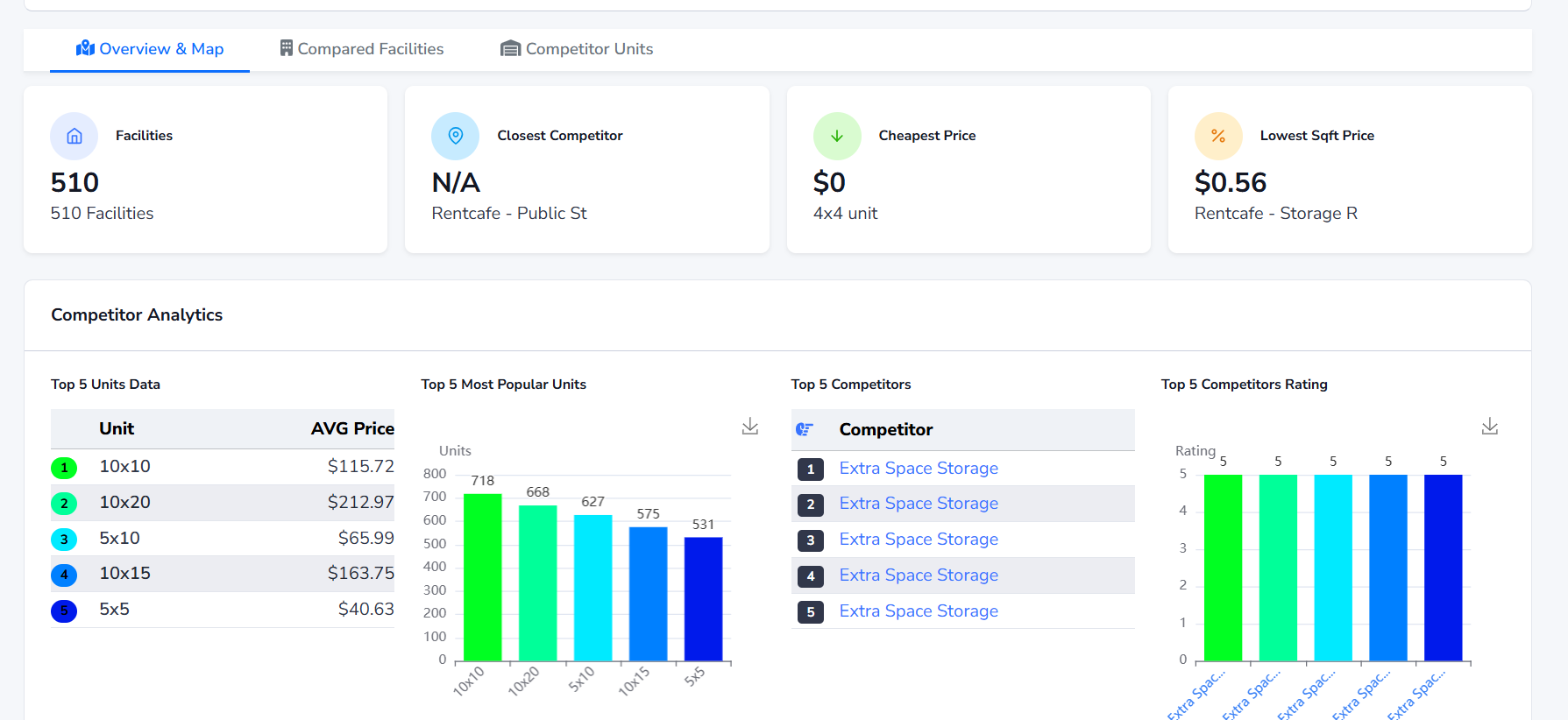1568x720 pixels.
Task: Click the rank 4 badge in Top 5 Competitors
Action: pyautogui.click(x=811, y=575)
